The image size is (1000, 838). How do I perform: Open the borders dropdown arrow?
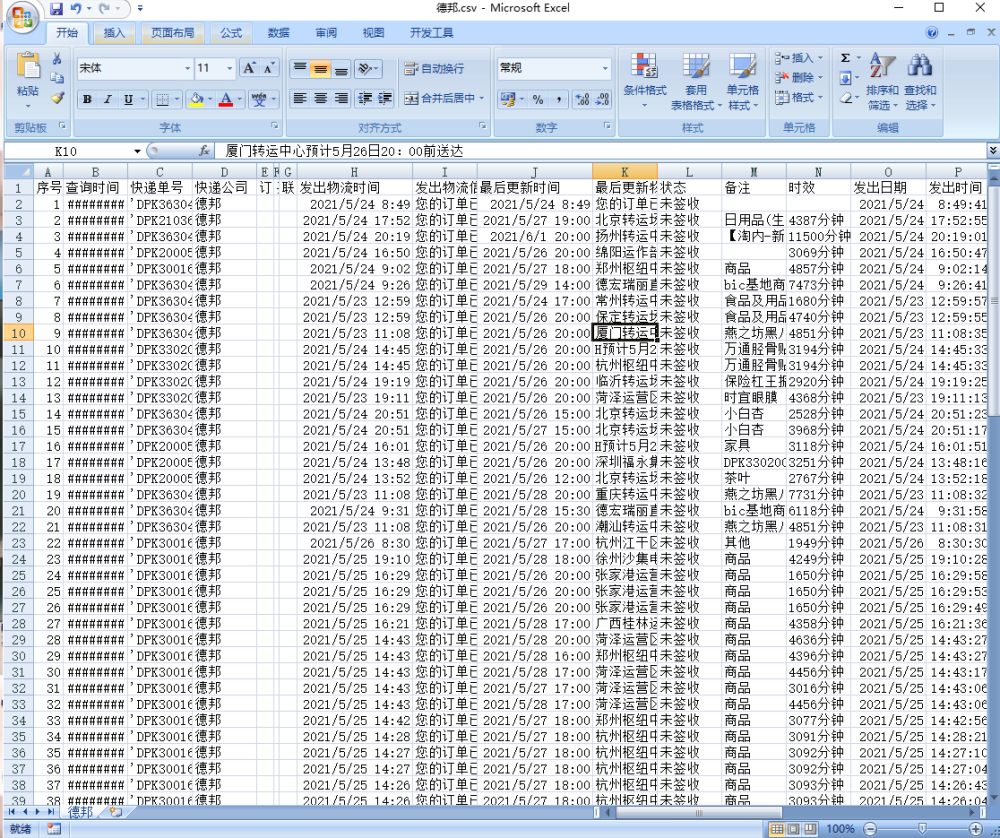tap(177, 99)
